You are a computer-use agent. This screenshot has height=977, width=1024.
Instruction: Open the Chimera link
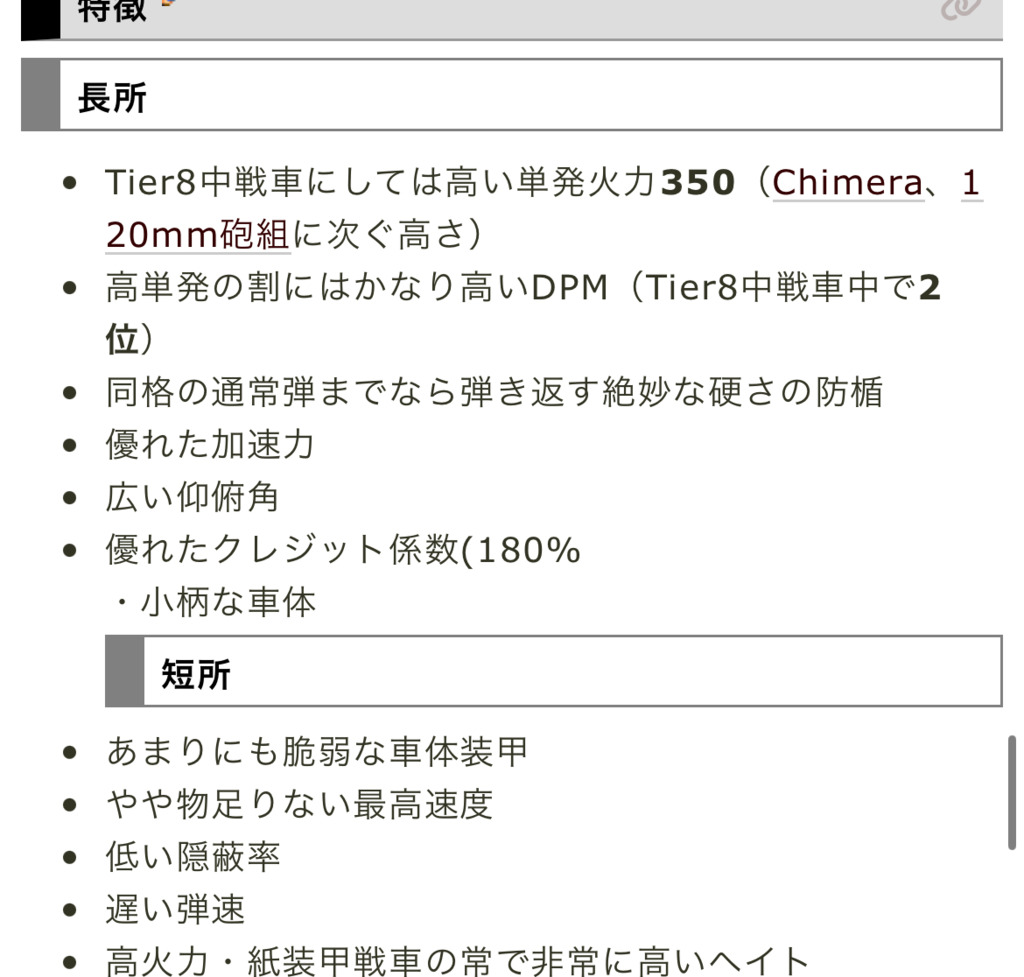[848, 183]
